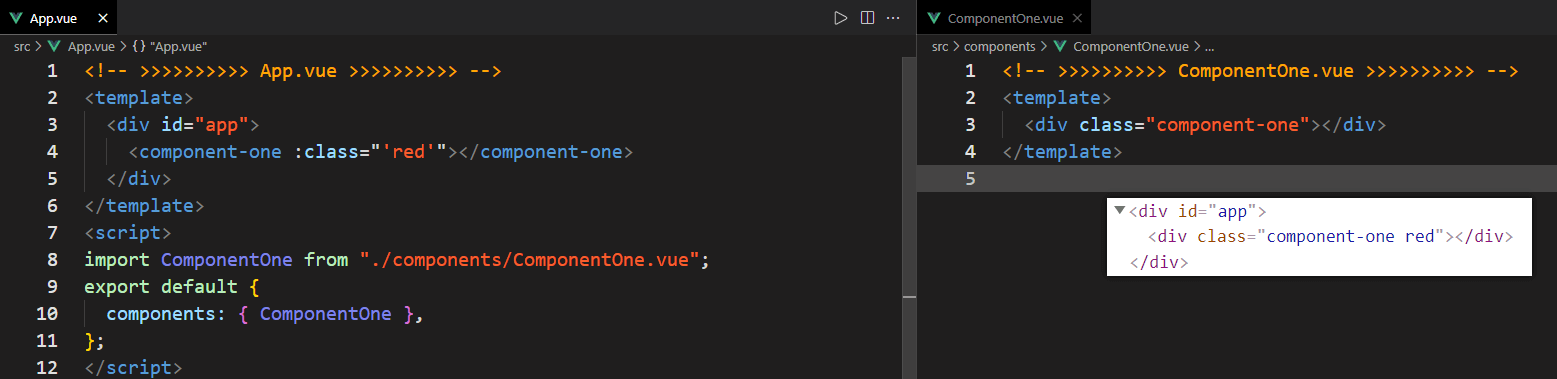Open the editor's More Actions ellipsis menu

click(x=894, y=18)
